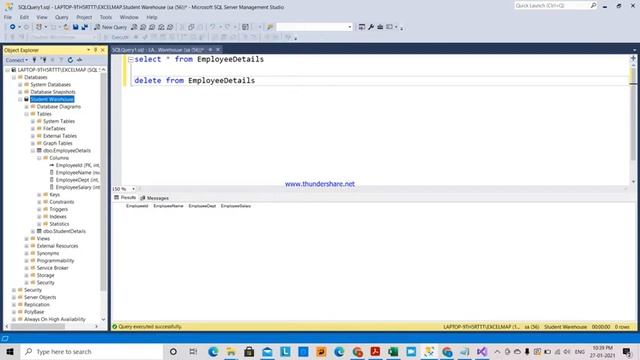Image resolution: width=640 pixels, height=360 pixels.
Task: Collapse the Student Warehouse database node
Action: (x=20, y=99)
